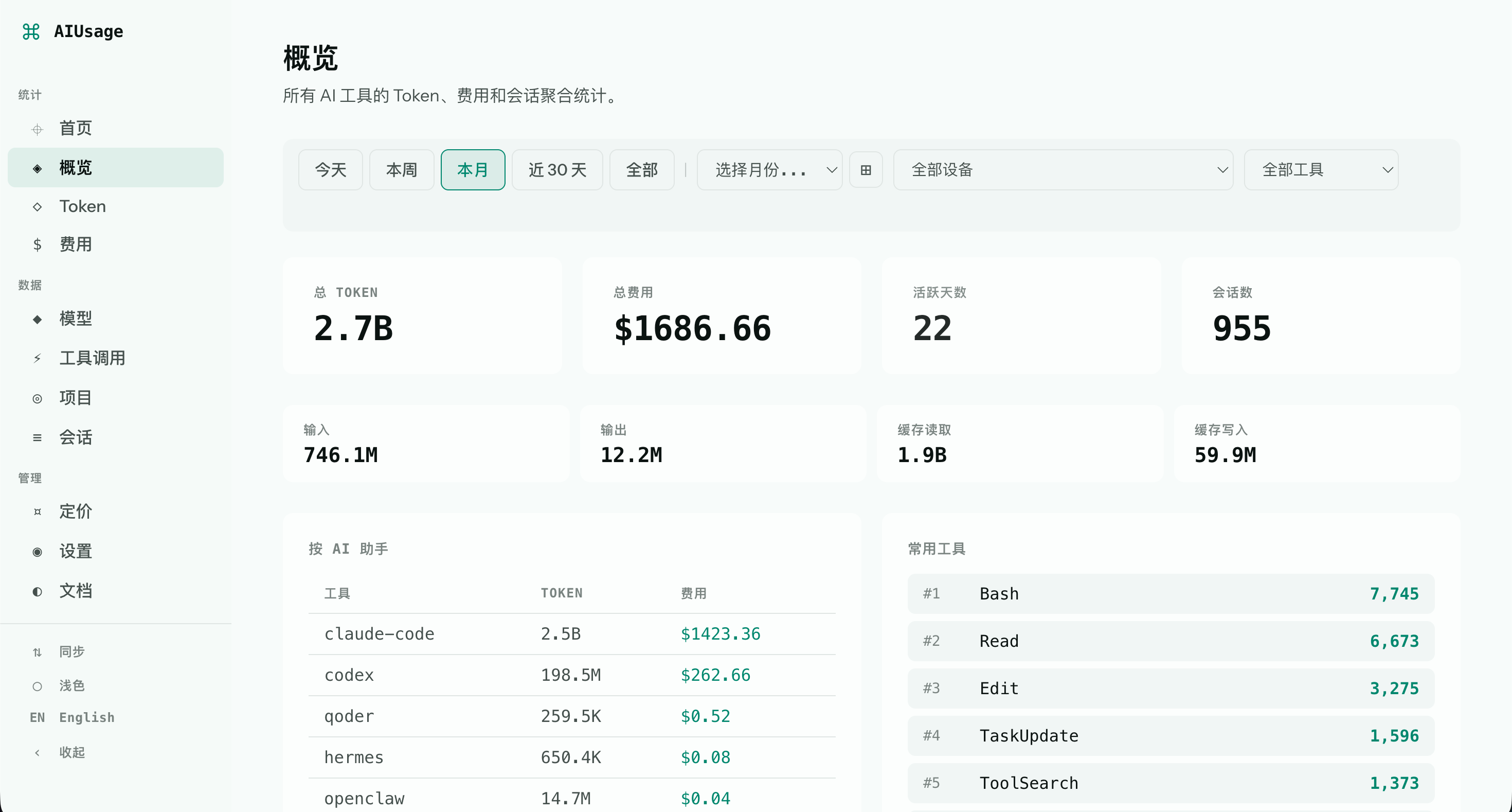Click the 总费用 $1686.66 card
Viewport: 1512px width, 812px height.
click(x=722, y=316)
